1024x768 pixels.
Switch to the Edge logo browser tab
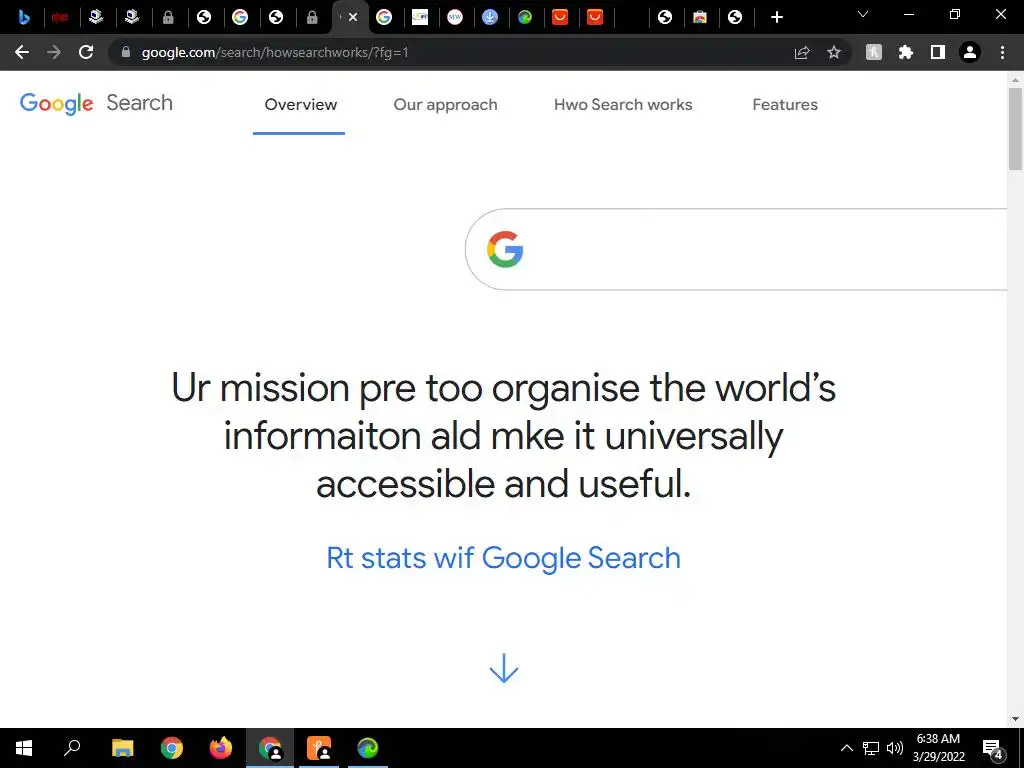tap(525, 18)
